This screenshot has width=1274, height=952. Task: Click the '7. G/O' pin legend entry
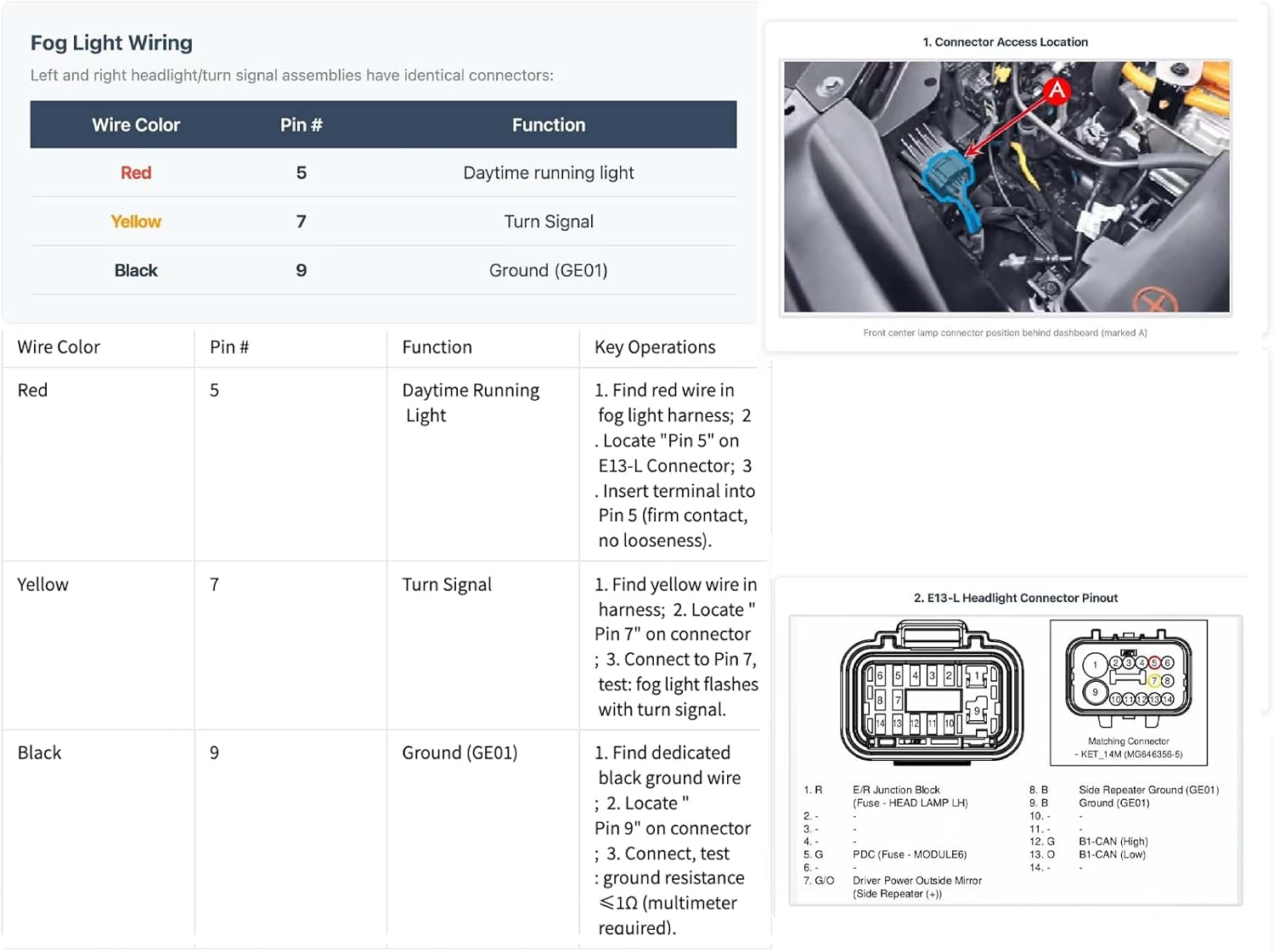819,881
